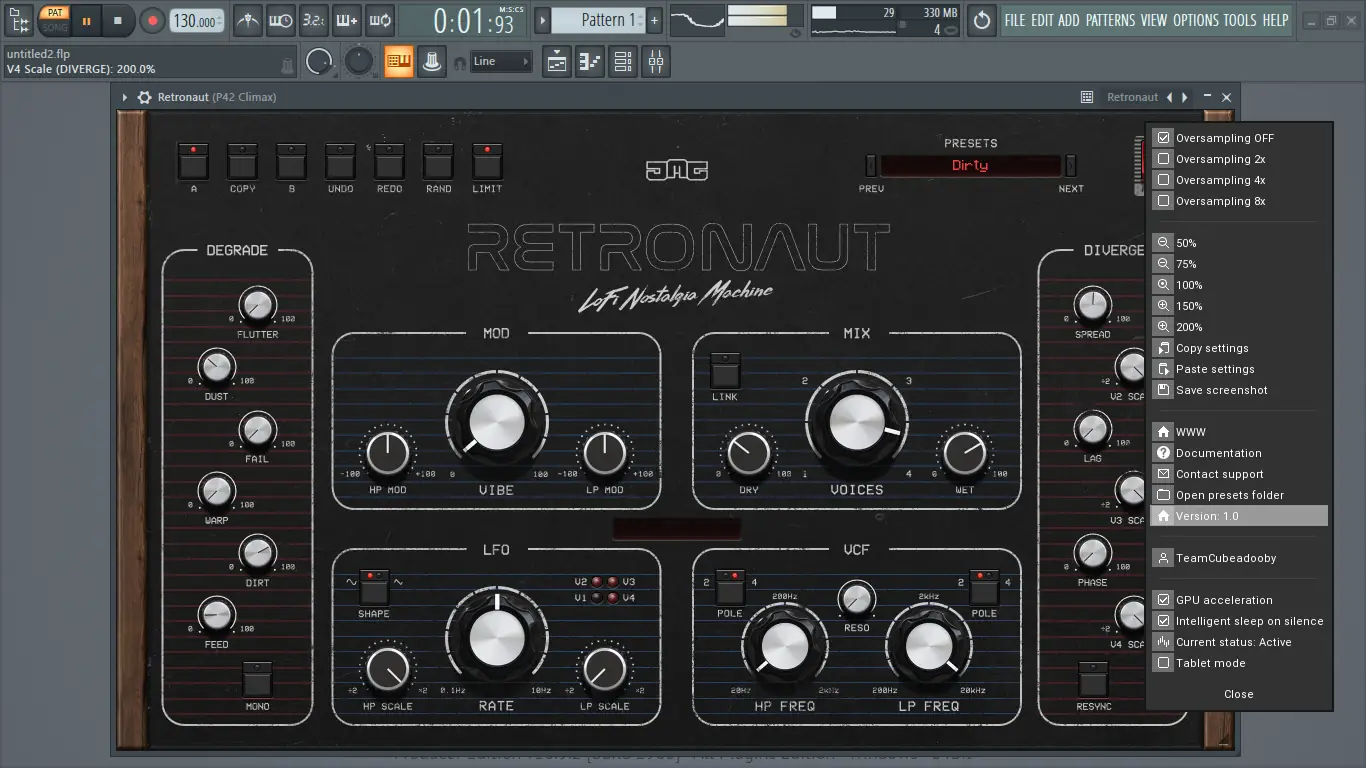Open the Playlist view icon

(x=557, y=62)
